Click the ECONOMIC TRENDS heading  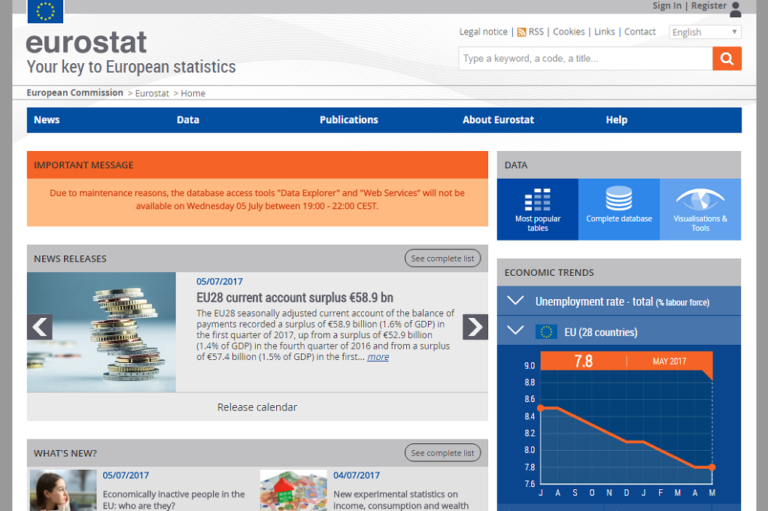tap(549, 272)
